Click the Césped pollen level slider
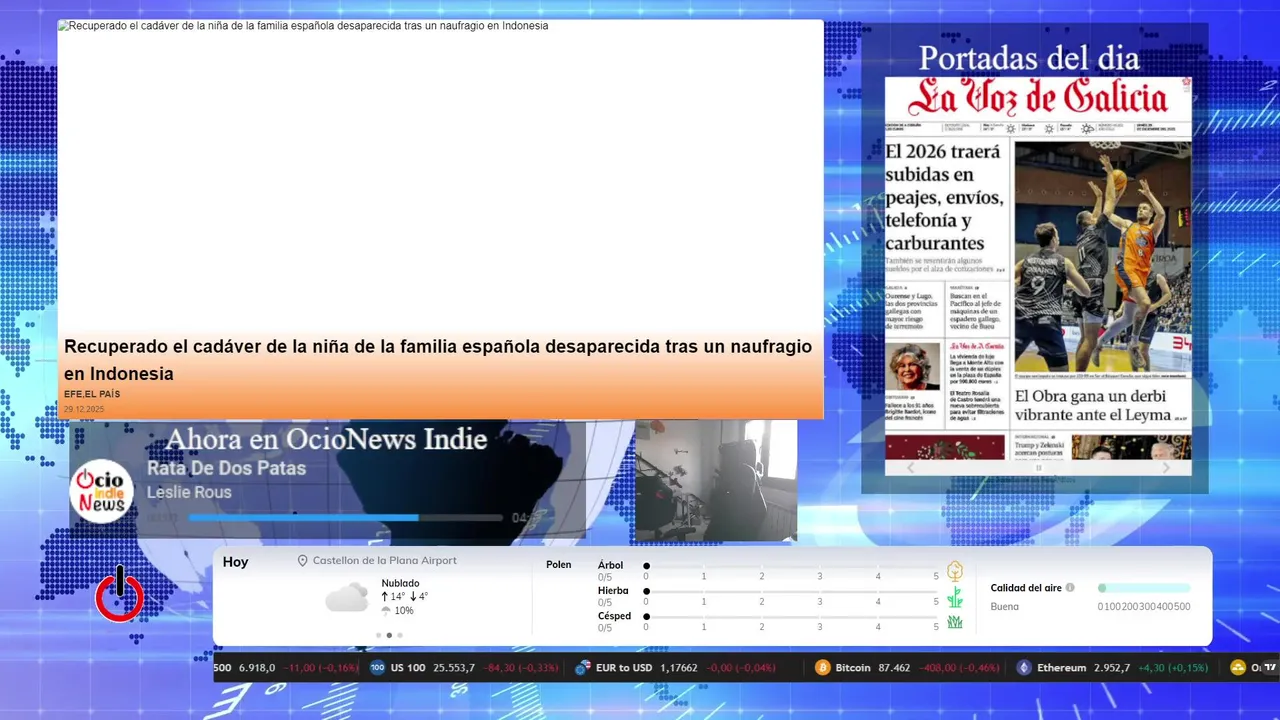The width and height of the screenshot is (1280, 720). [x=792, y=617]
